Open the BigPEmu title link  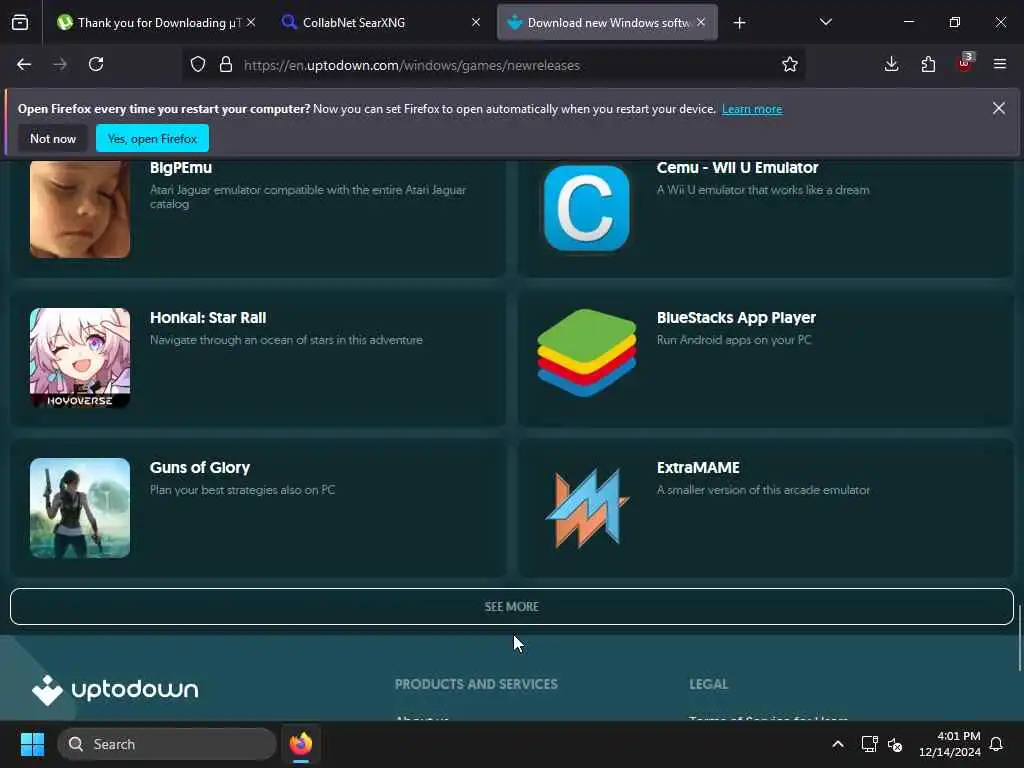181,168
